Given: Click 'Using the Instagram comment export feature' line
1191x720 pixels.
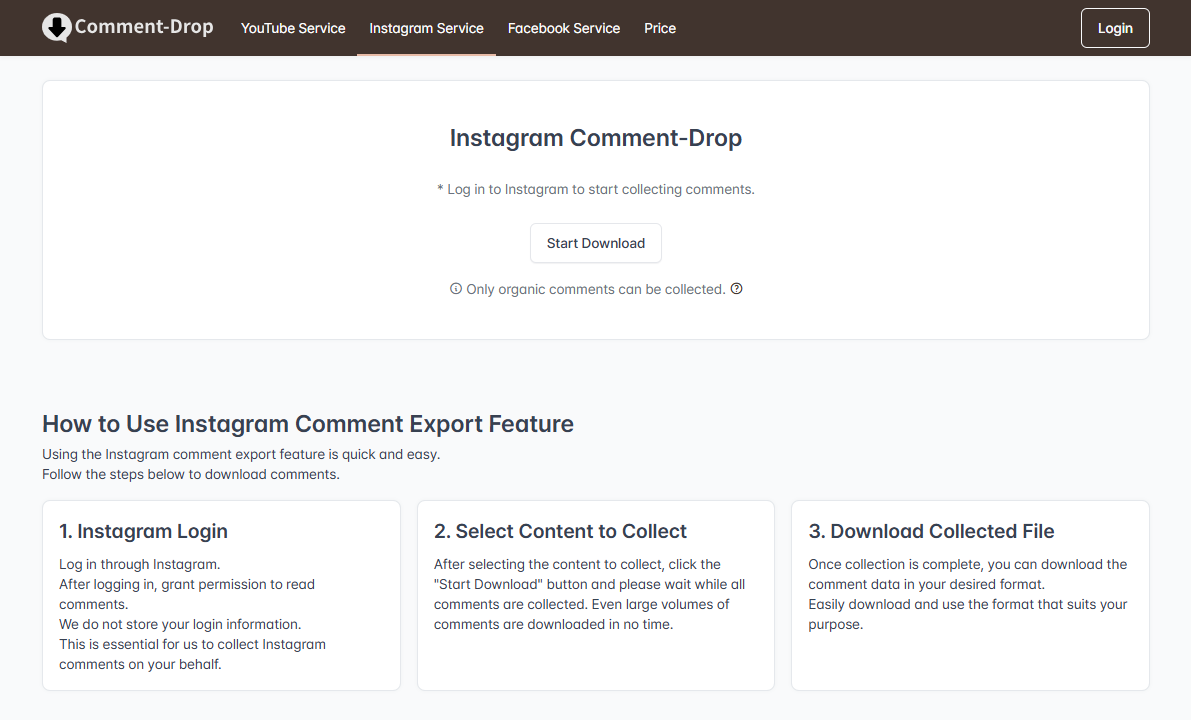Looking at the screenshot, I should pyautogui.click(x=241, y=454).
